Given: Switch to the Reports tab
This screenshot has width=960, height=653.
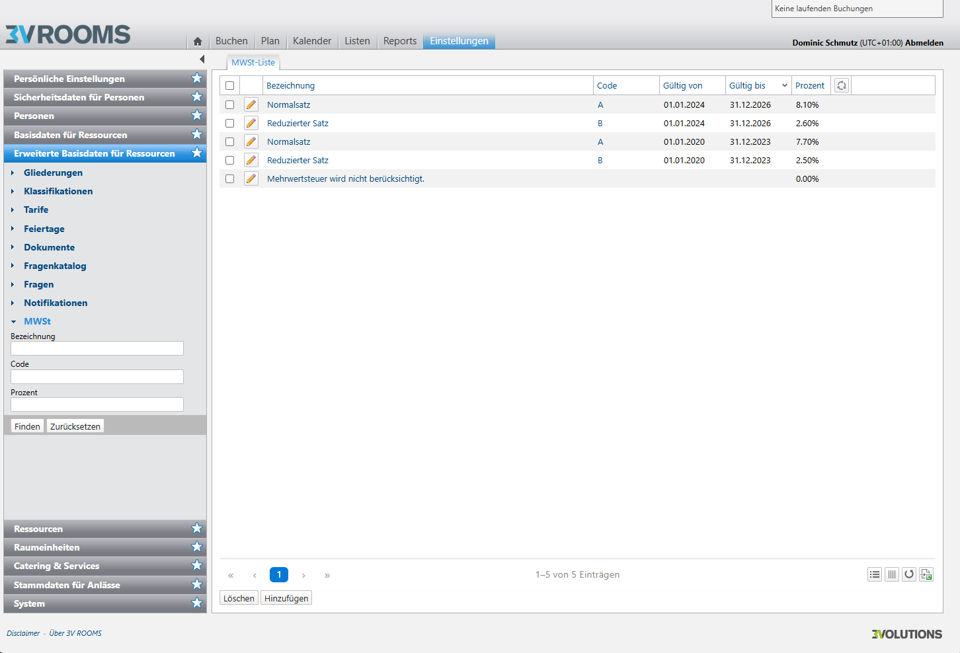Looking at the screenshot, I should 399,41.
